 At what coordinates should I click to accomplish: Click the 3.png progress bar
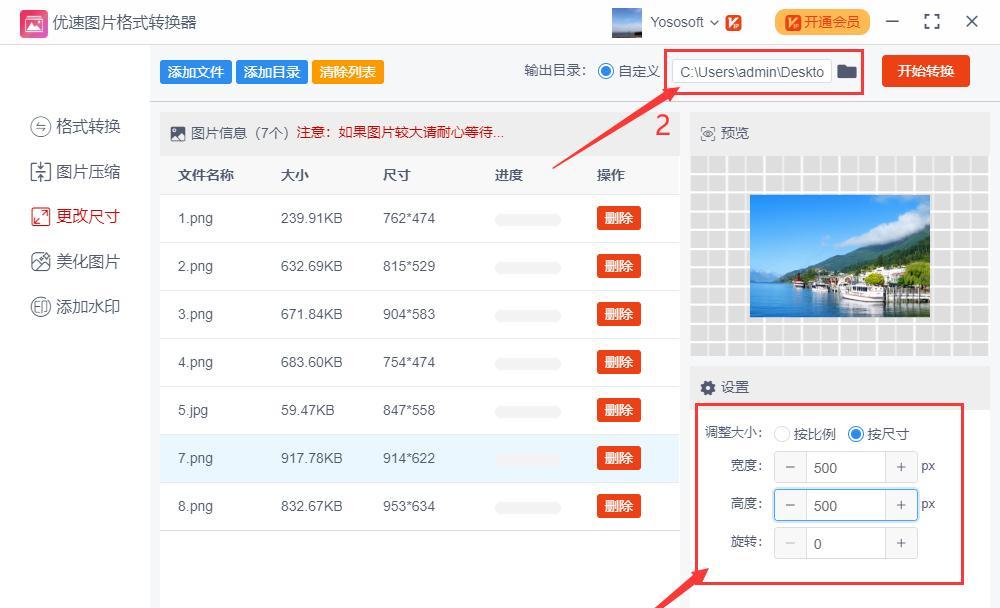(527, 316)
